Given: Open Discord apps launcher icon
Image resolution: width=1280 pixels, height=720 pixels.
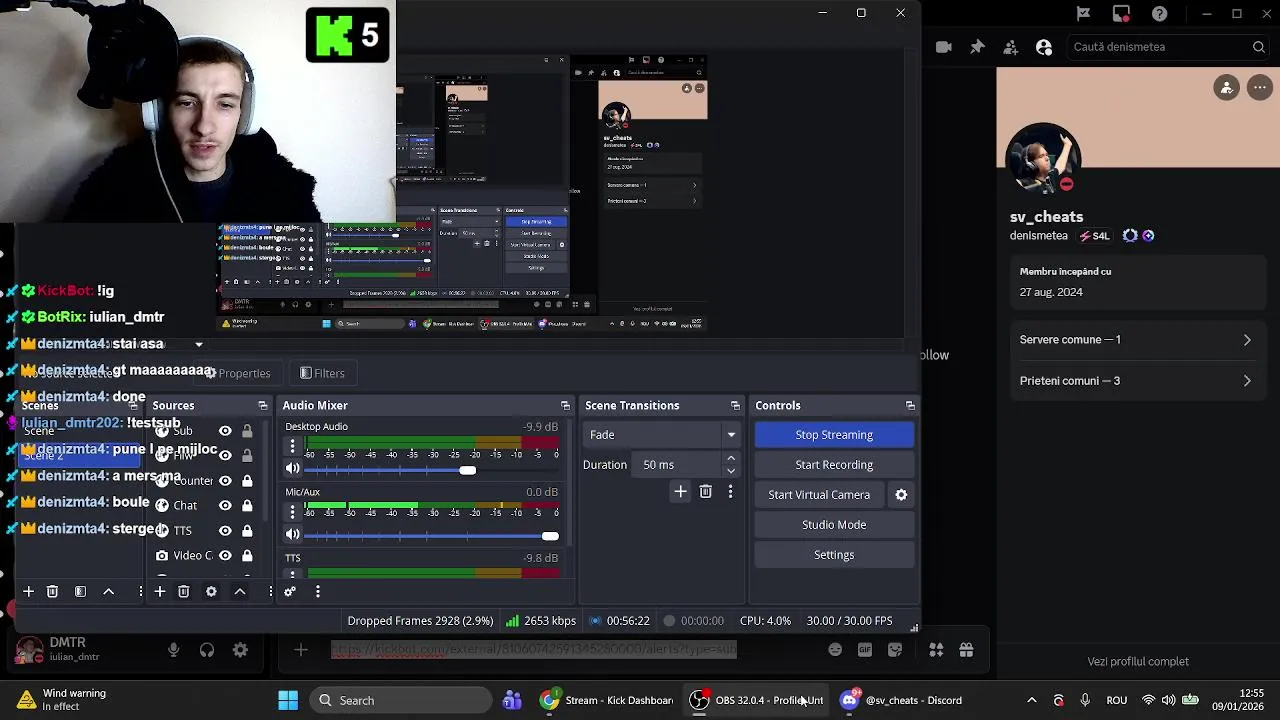Looking at the screenshot, I should [x=936, y=650].
